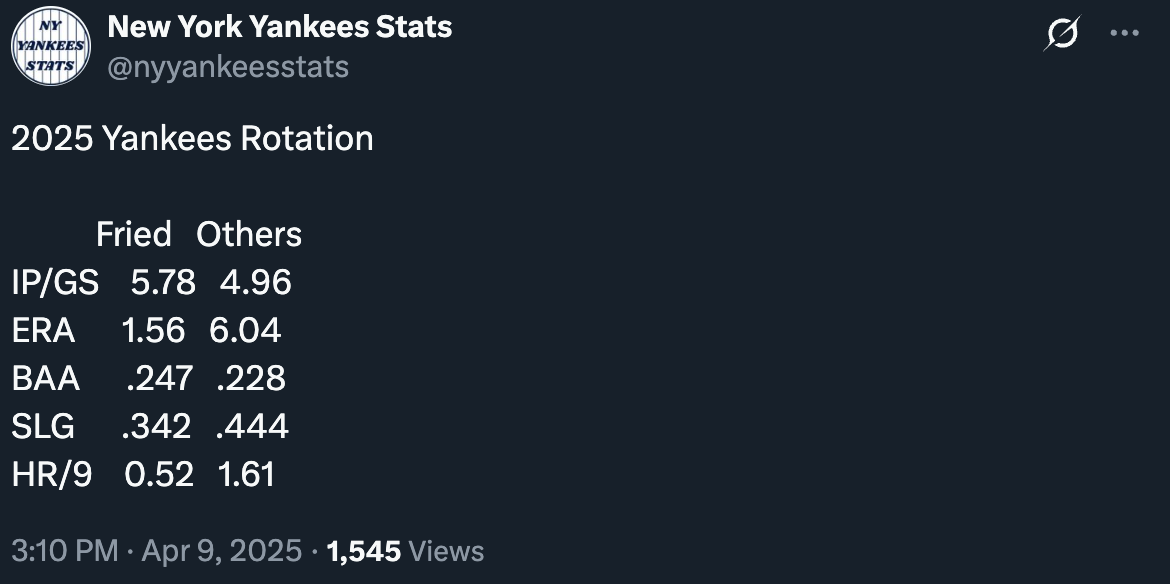Click the Others 6.04 ERA value
The image size is (1170, 584).
pos(245,330)
